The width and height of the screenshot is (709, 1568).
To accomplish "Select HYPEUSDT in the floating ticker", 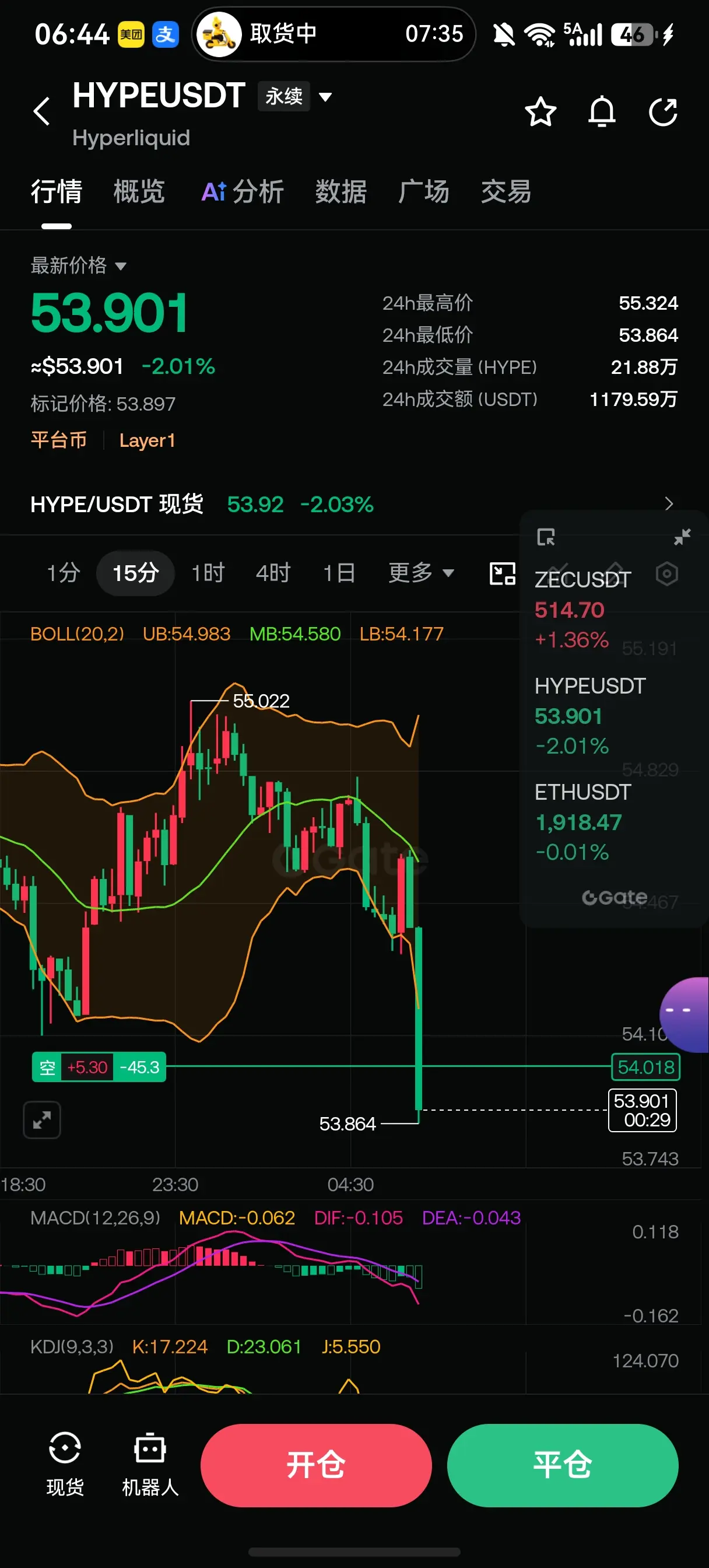I will (589, 716).
